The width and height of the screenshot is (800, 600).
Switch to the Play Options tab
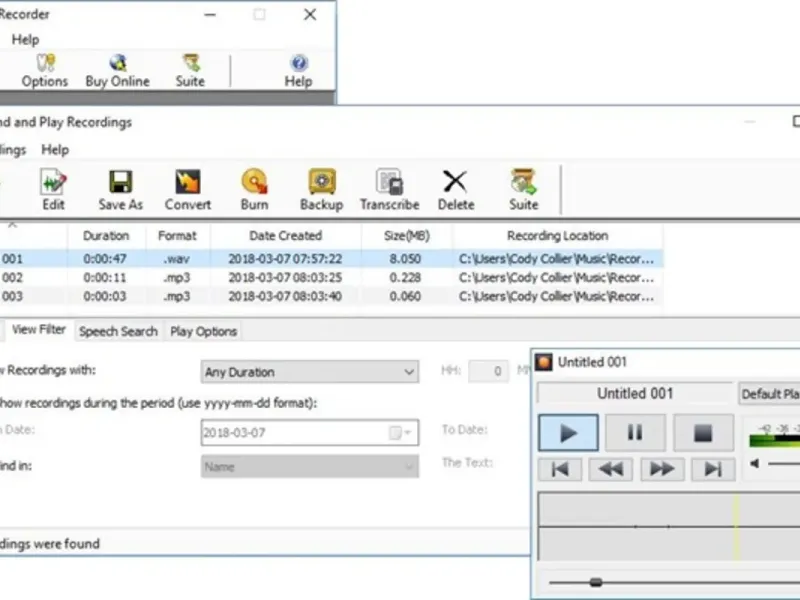coord(204,332)
